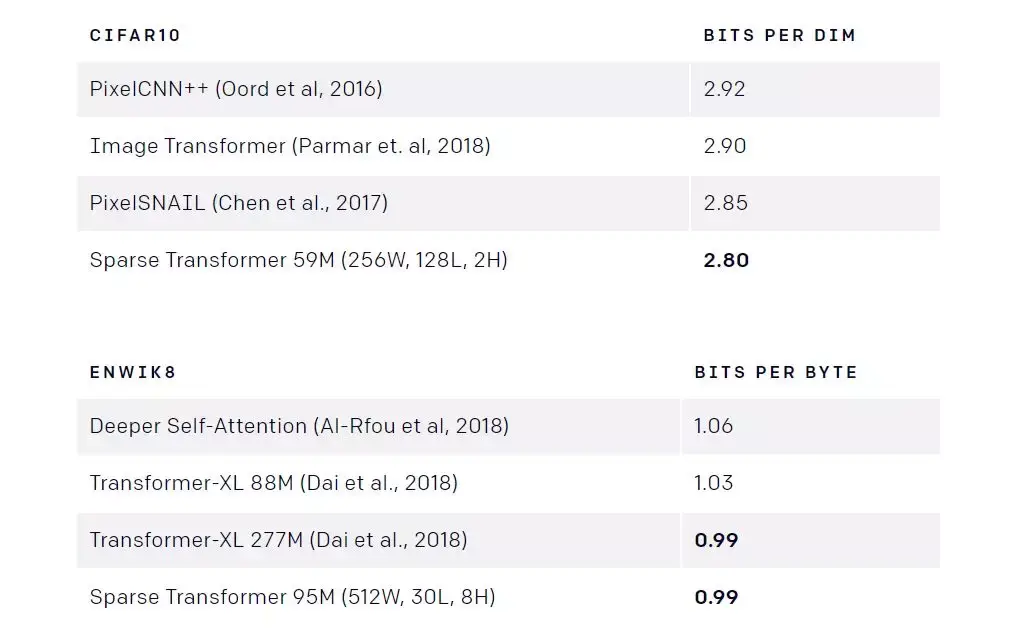The width and height of the screenshot is (1010, 633).
Task: Select the Image Transformer (Parmar et. al, 2018) cell
Action: [290, 146]
